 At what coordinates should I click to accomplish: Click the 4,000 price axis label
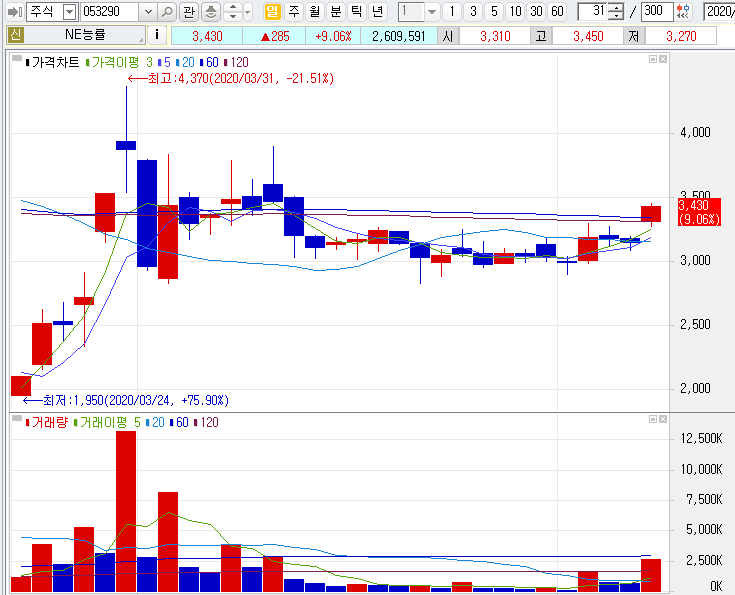695,133
